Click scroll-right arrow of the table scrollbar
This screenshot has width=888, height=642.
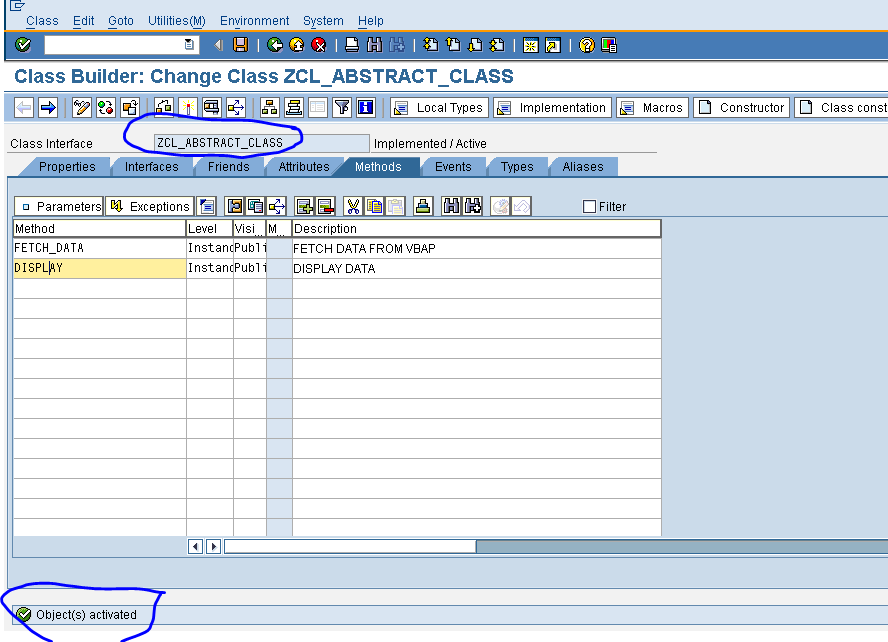214,546
